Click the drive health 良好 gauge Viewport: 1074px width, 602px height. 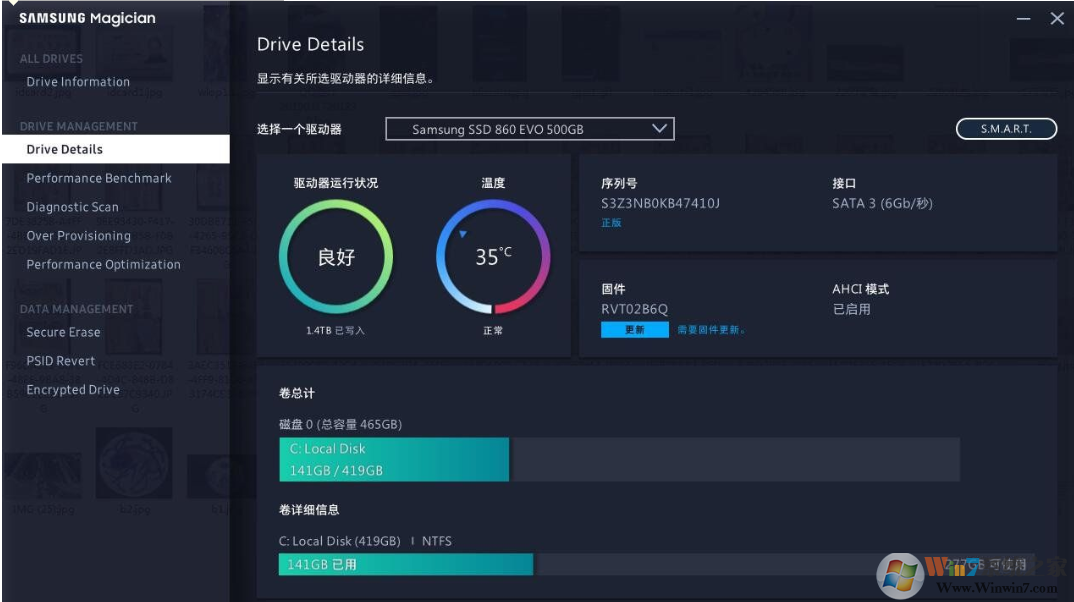(336, 257)
